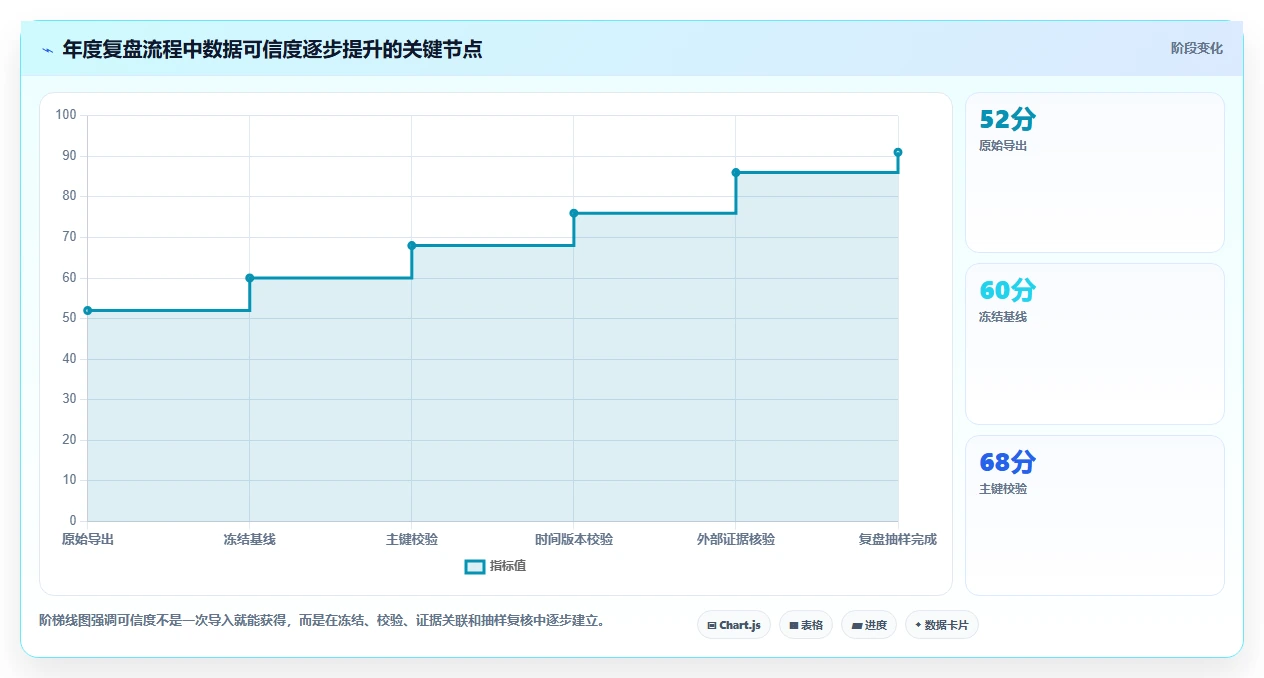
Task: Click the footer description about 阶梯线图
Action: pos(322,620)
